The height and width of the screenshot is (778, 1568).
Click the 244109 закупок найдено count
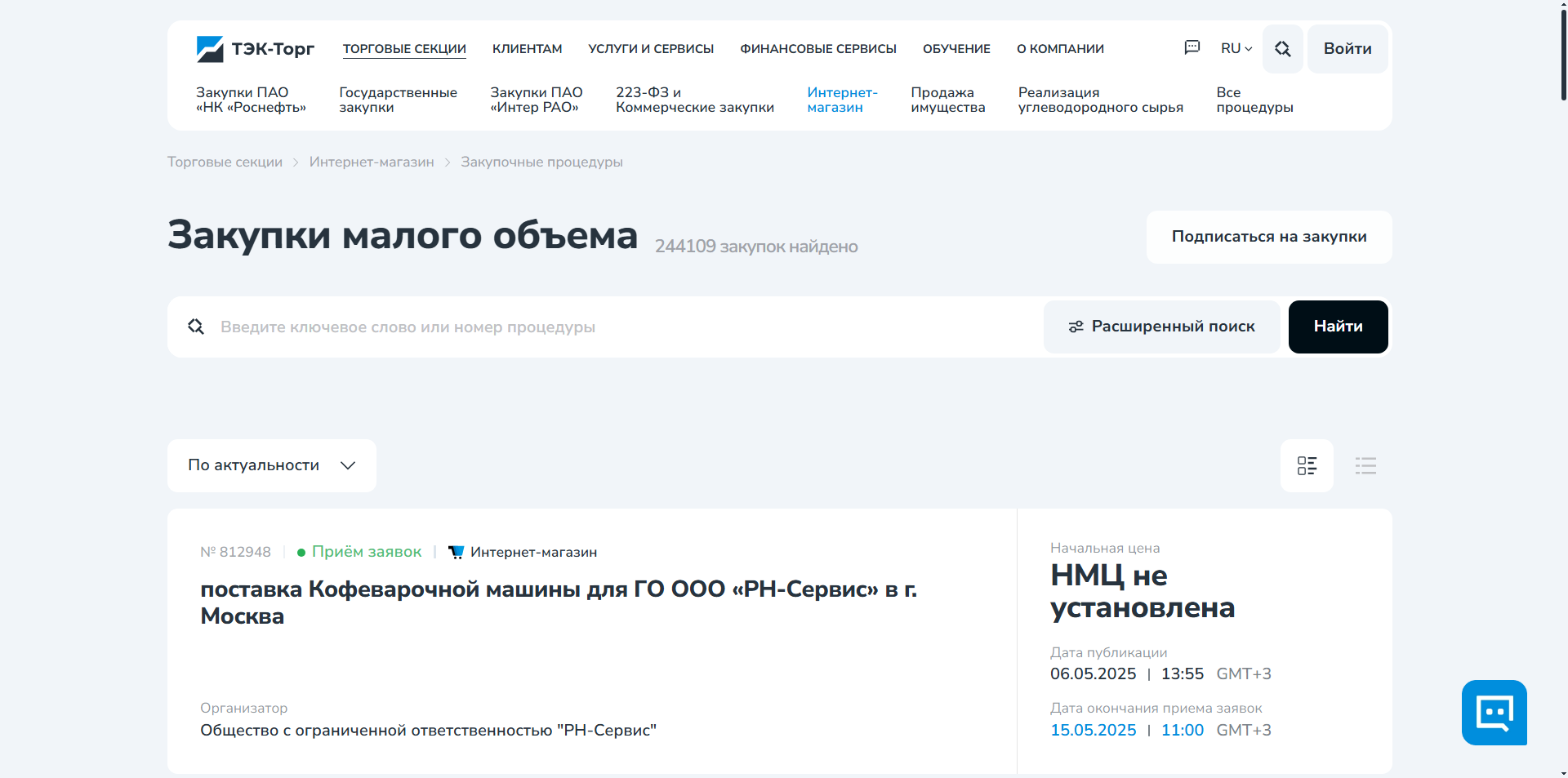tap(756, 247)
